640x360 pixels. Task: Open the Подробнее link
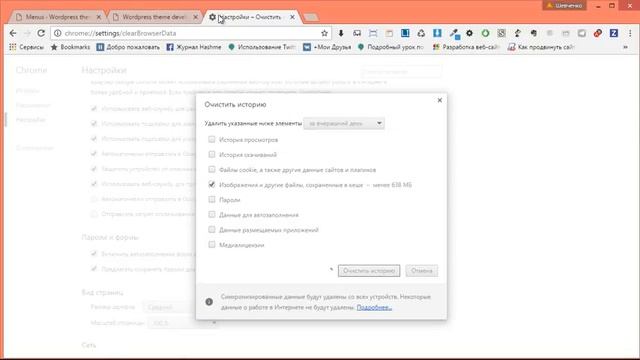[x=374, y=307]
